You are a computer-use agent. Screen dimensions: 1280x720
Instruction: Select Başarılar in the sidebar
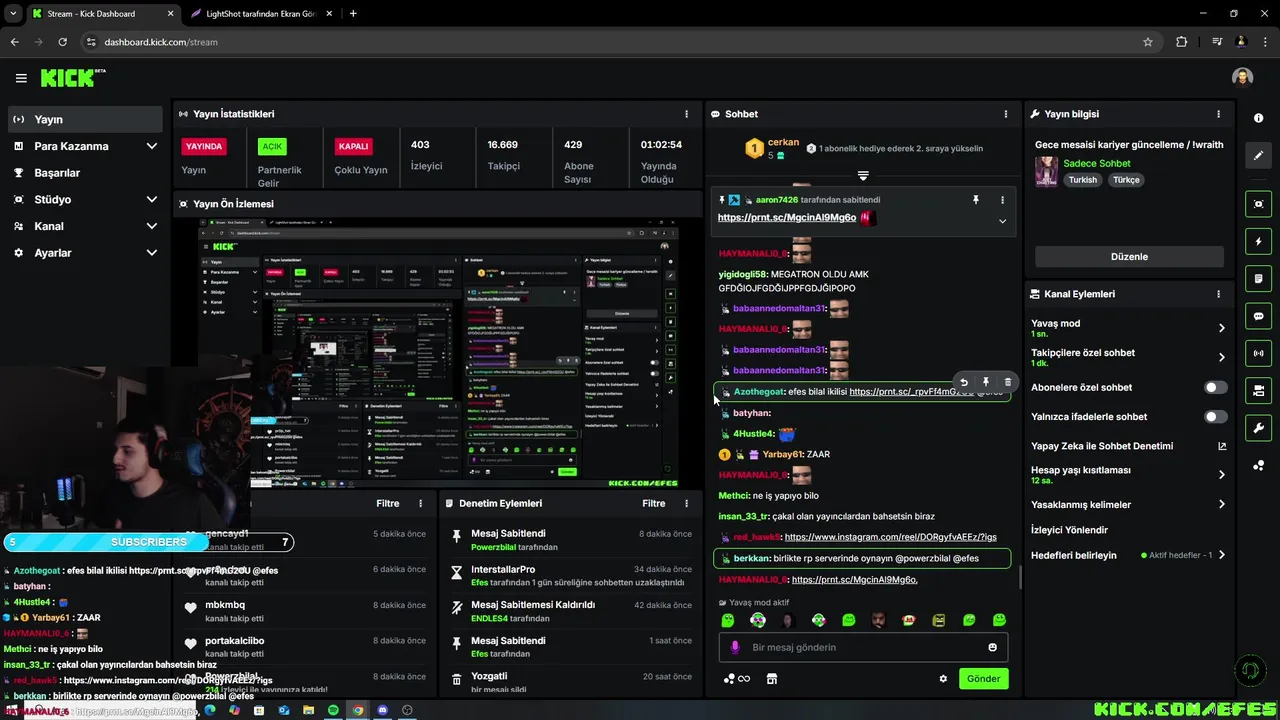click(84, 173)
